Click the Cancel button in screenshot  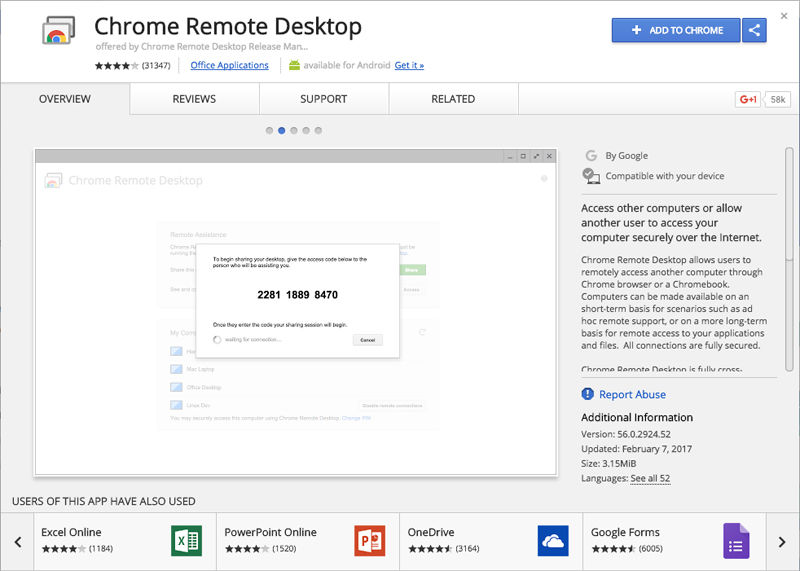(x=367, y=340)
